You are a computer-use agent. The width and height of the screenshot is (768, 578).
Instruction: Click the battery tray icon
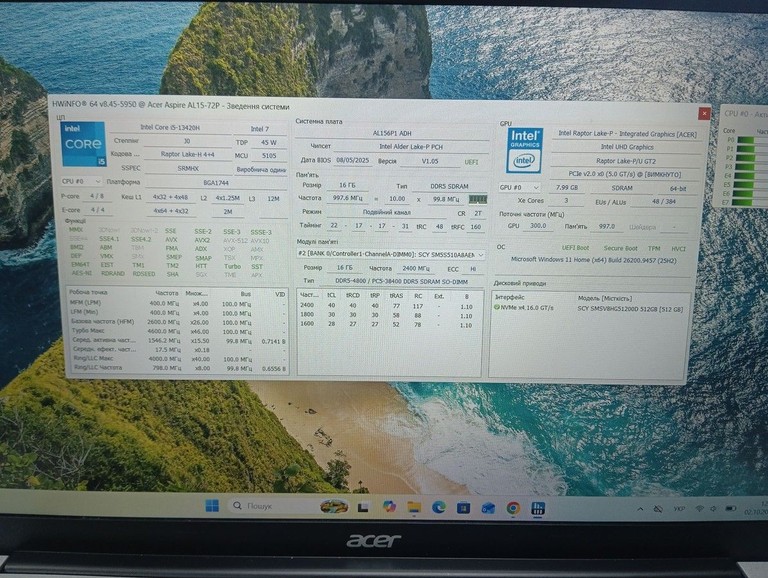(730, 509)
